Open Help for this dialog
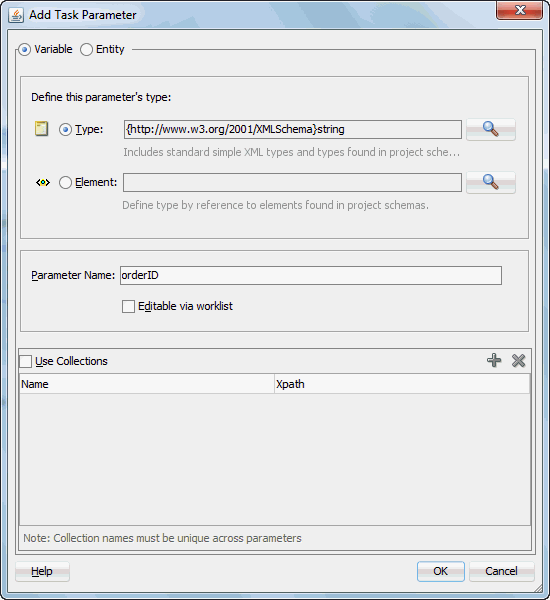This screenshot has width=550, height=600. [x=42, y=571]
